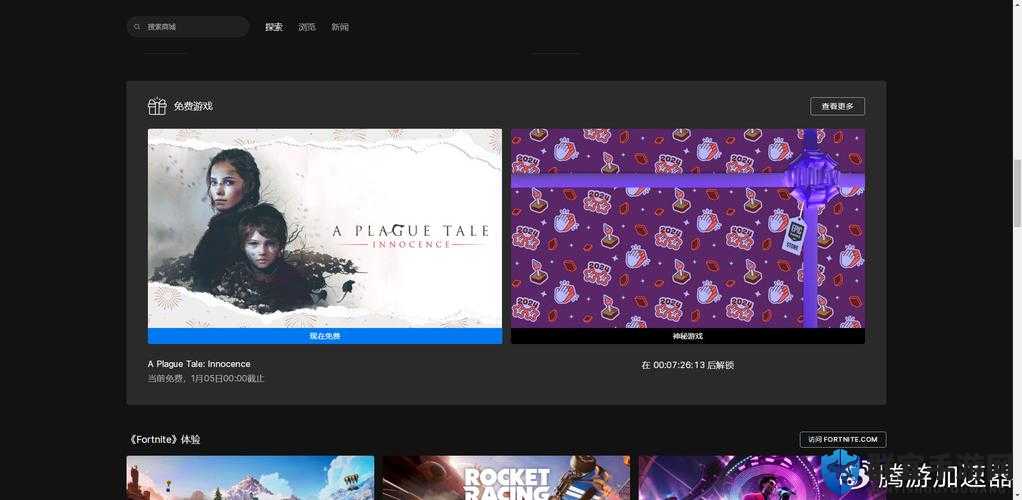The height and width of the screenshot is (500, 1022).
Task: Open the snowy mountain Fortnite thumbnail
Action: [x=250, y=478]
